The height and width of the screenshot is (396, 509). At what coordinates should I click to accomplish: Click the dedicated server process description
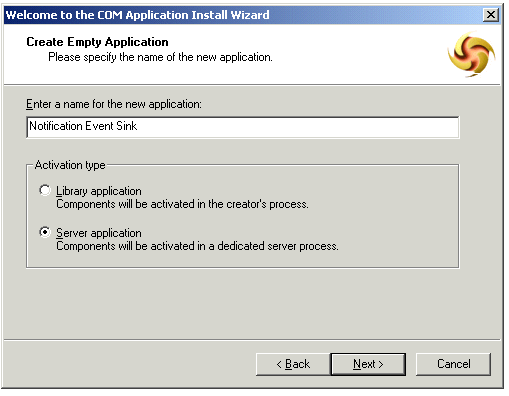197,246
